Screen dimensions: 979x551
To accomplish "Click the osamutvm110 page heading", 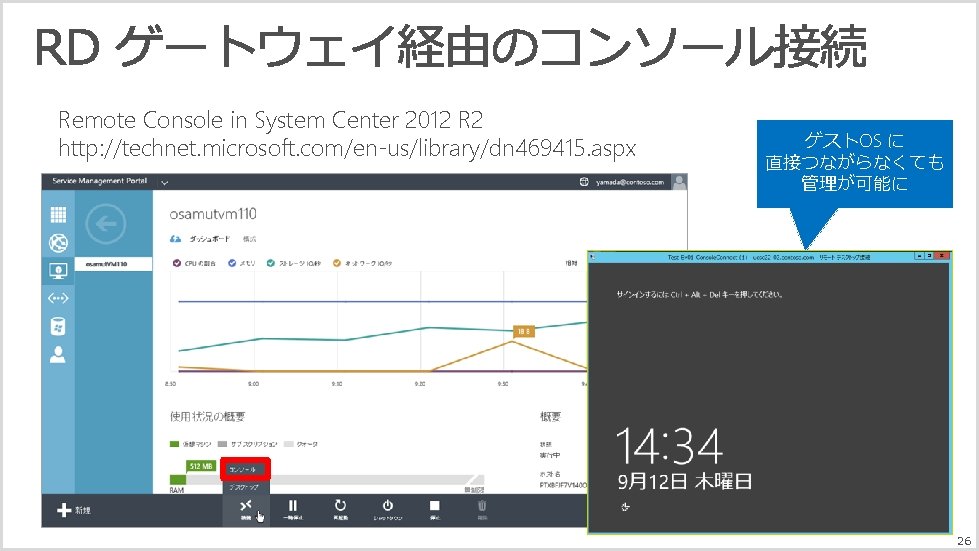I will tap(213, 214).
